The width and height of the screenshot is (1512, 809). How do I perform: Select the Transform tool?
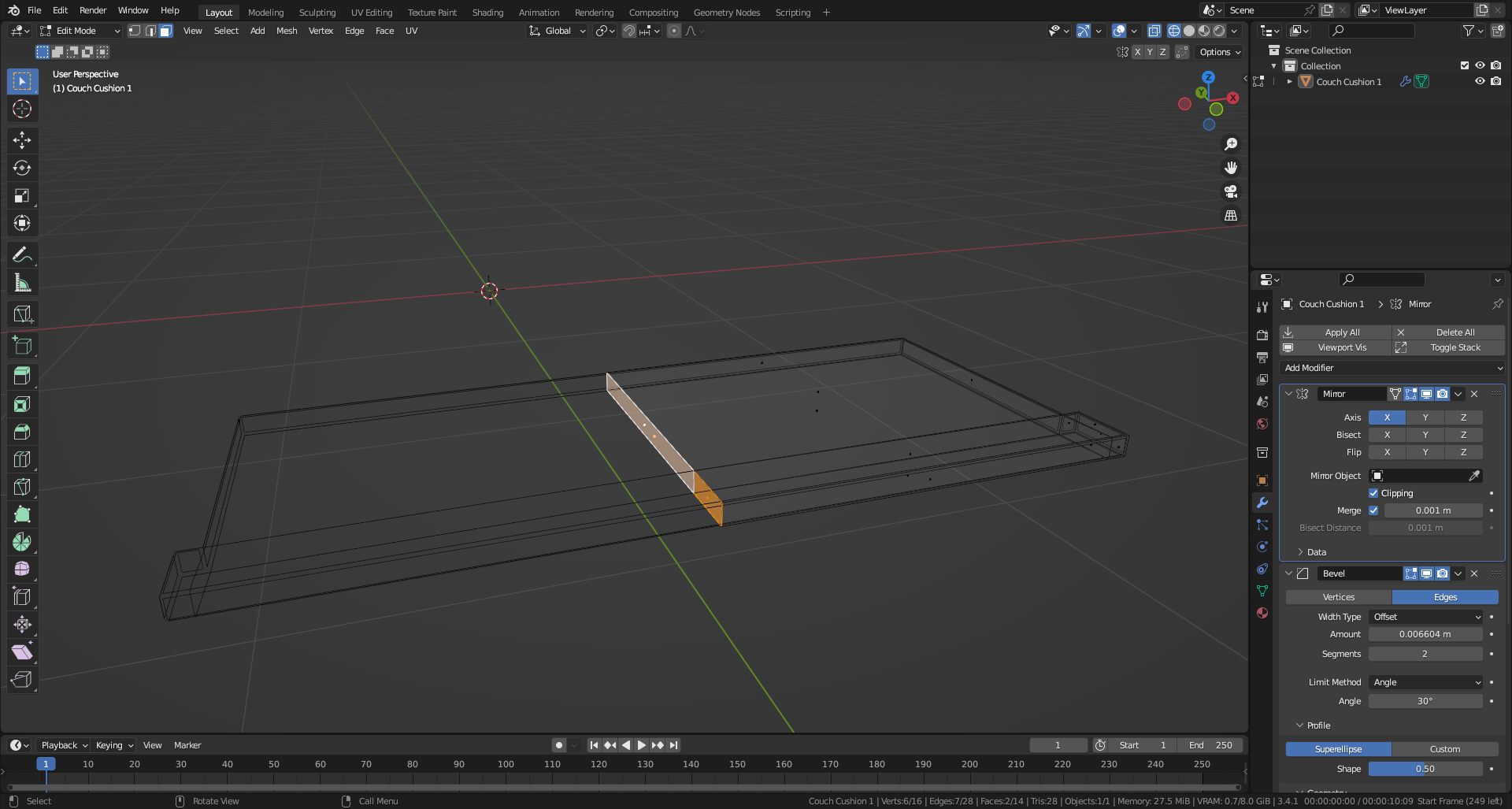tap(22, 223)
